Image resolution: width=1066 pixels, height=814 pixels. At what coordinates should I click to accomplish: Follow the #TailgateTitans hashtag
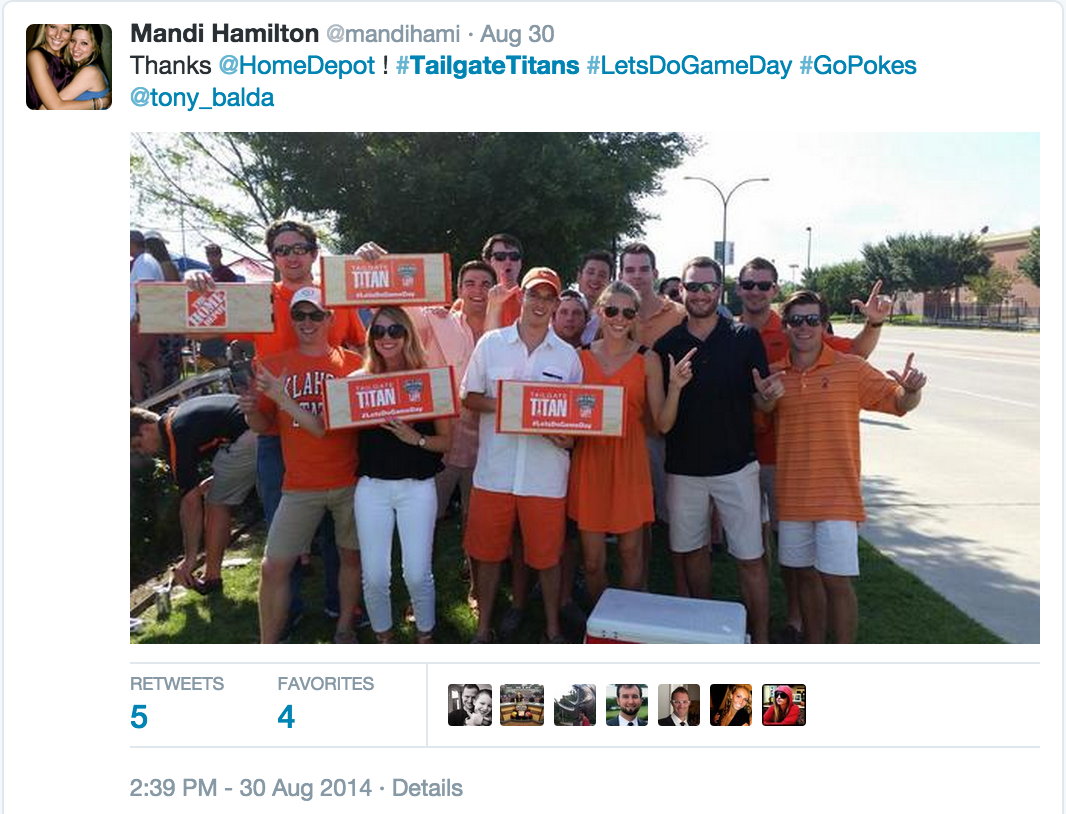click(487, 65)
